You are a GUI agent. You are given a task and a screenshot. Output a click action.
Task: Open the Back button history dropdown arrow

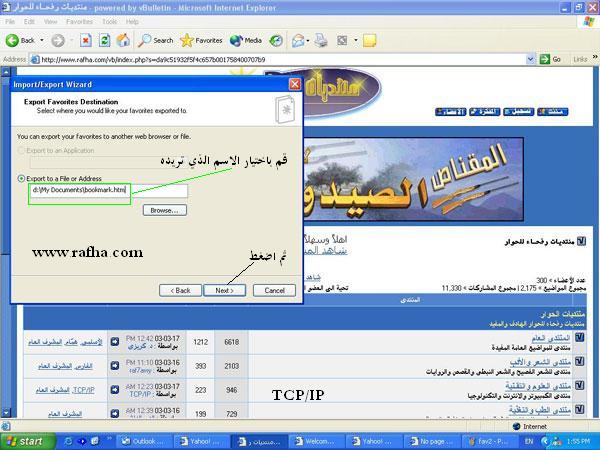pyautogui.click(x=42, y=40)
